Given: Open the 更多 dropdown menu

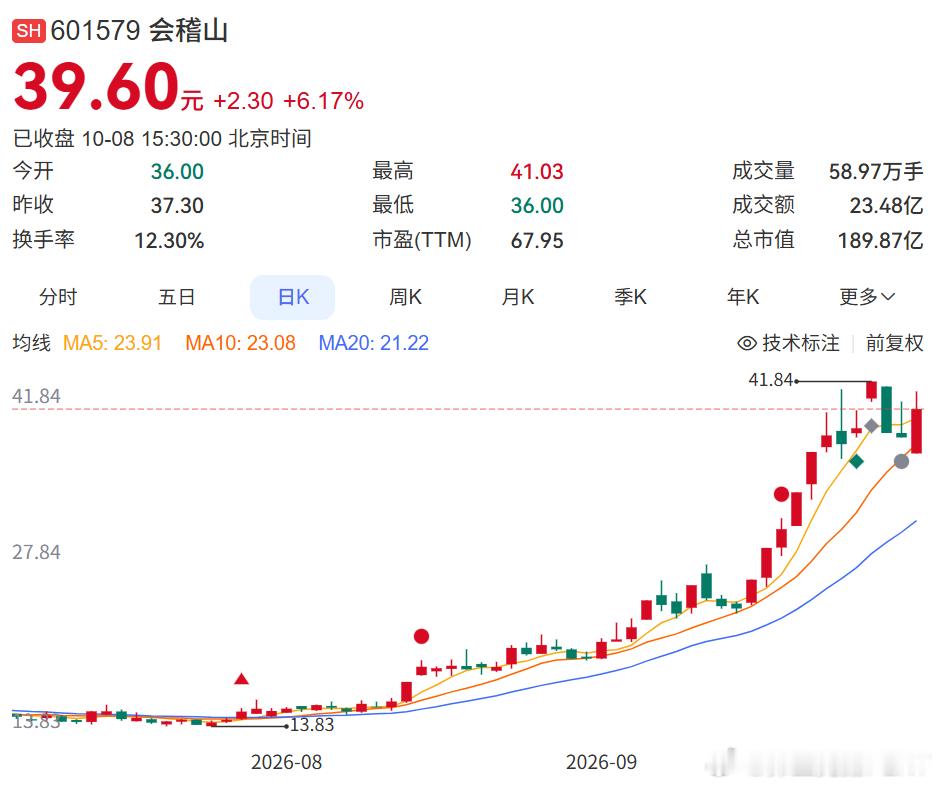Looking at the screenshot, I should click(867, 297).
